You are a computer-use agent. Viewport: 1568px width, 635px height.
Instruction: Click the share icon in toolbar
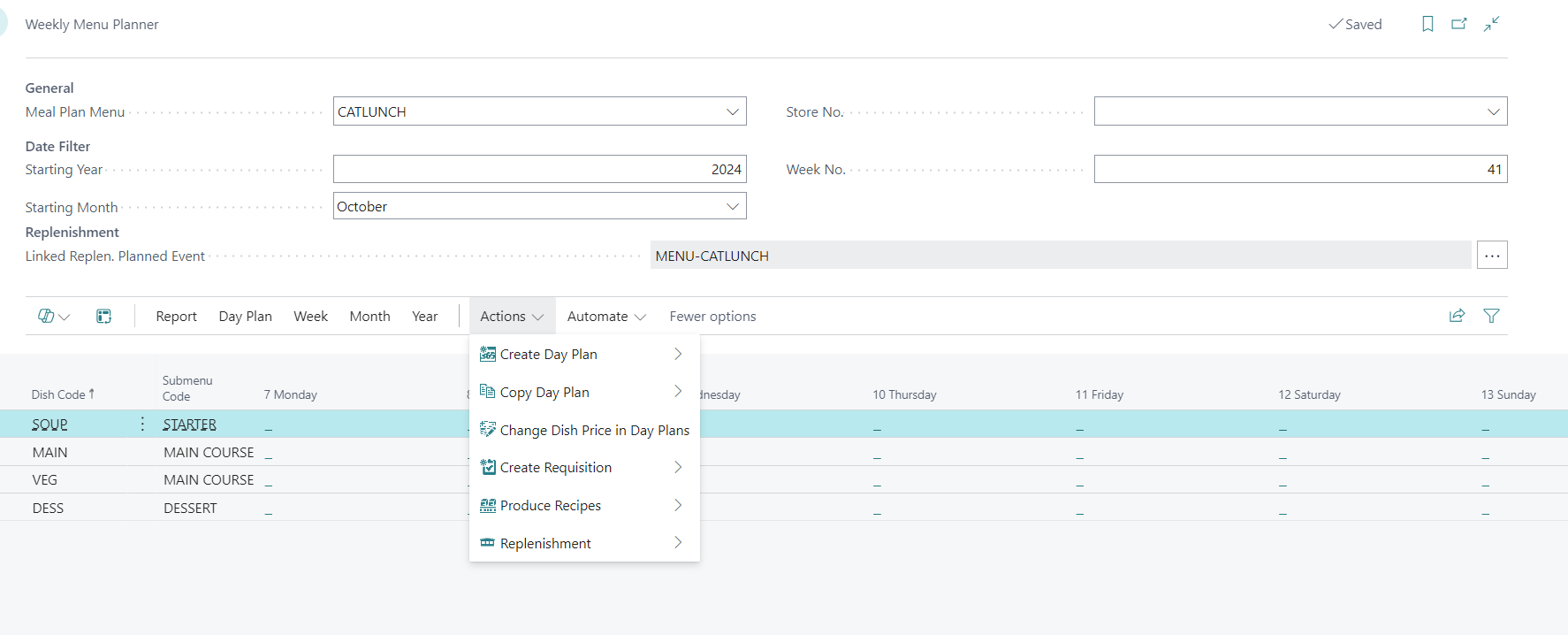point(1457,316)
